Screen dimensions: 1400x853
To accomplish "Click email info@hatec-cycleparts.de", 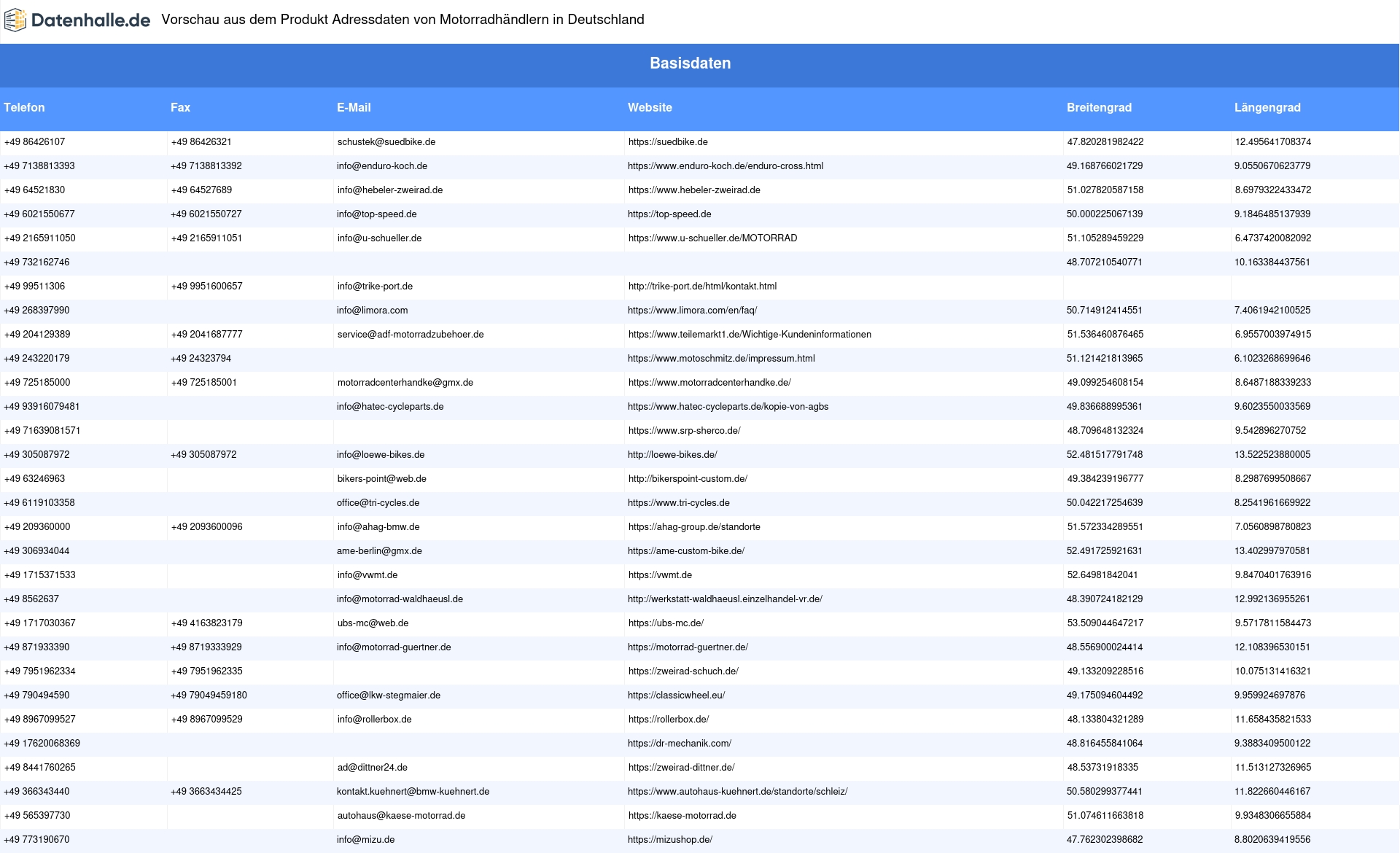I will click(390, 407).
